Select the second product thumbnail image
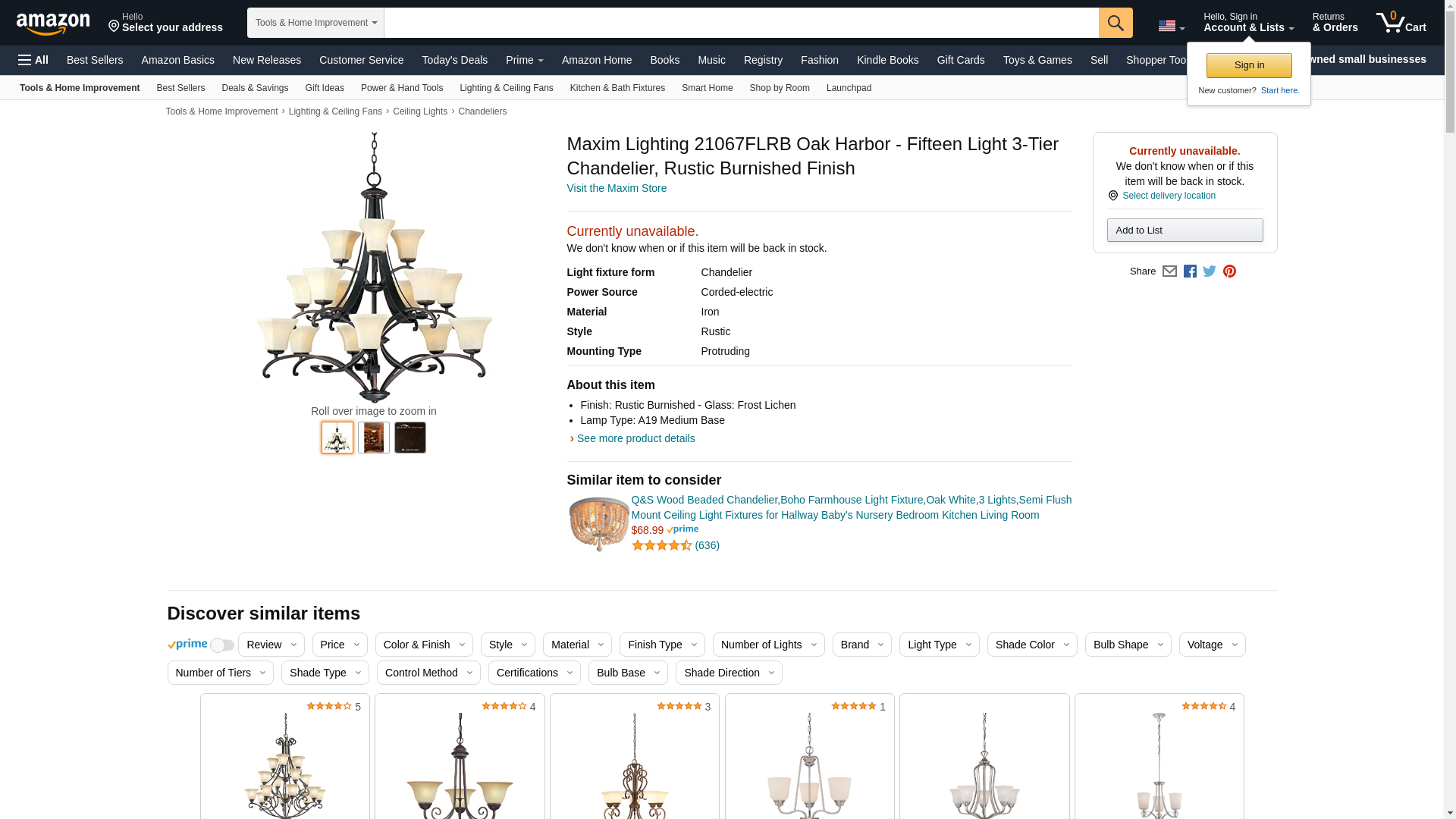1456x819 pixels. click(374, 438)
